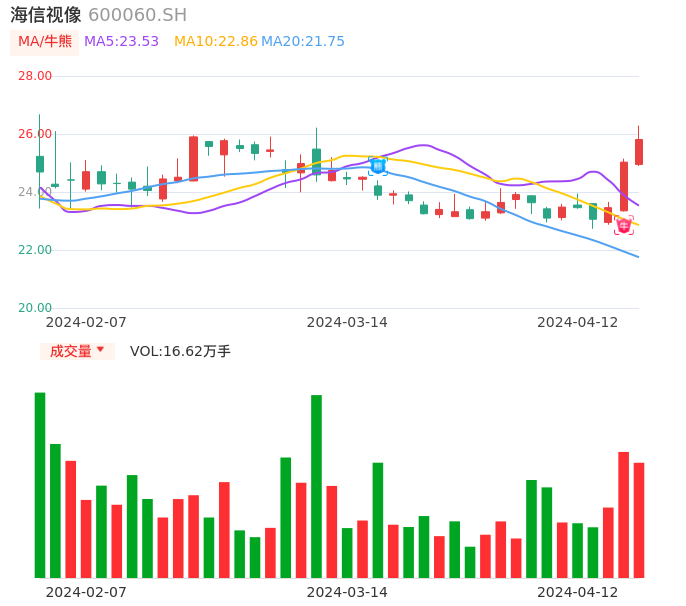Click the MA20:21.75 label
The image size is (686, 606).
(303, 42)
